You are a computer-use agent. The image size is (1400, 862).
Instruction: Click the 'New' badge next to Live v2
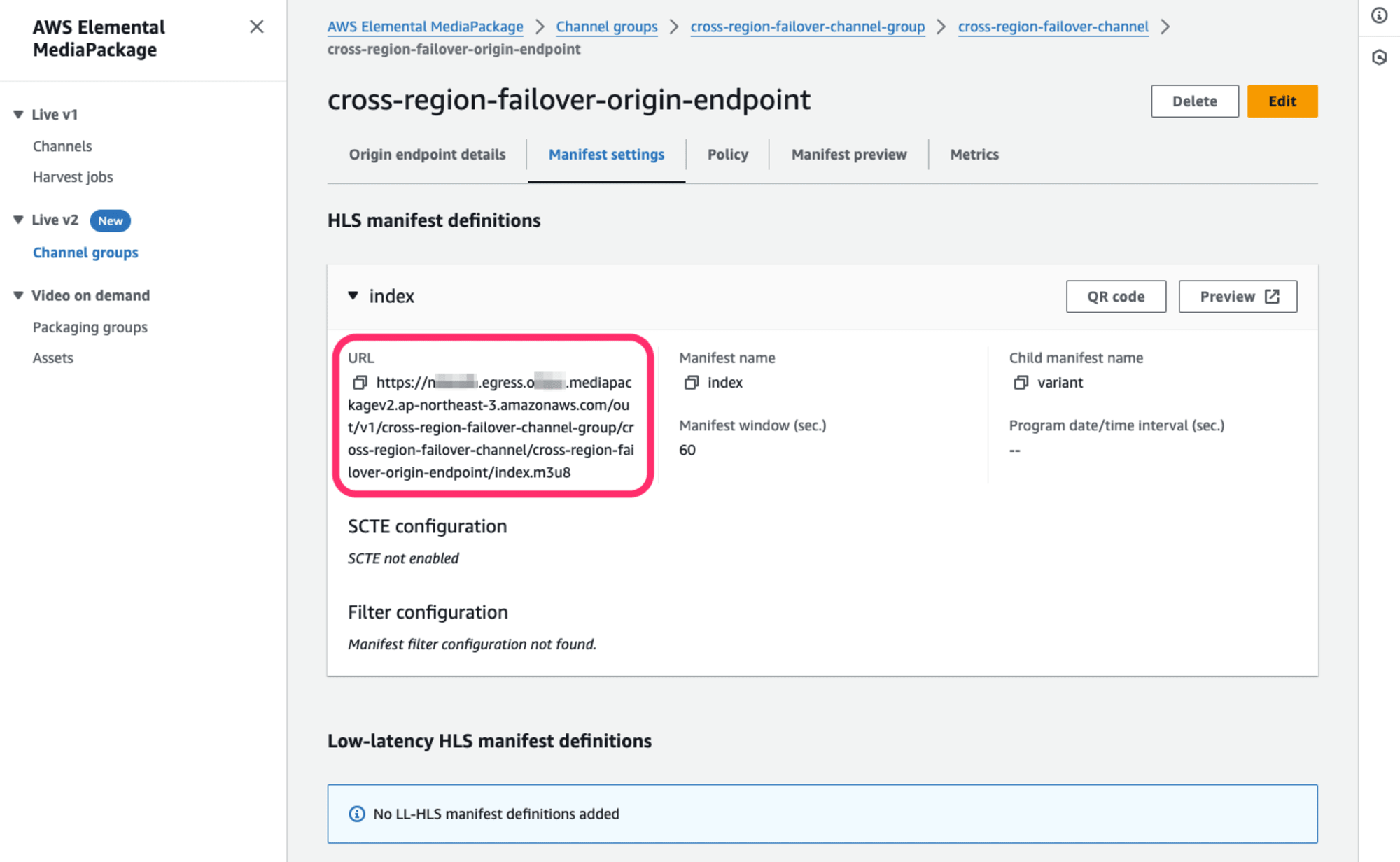tap(111, 220)
